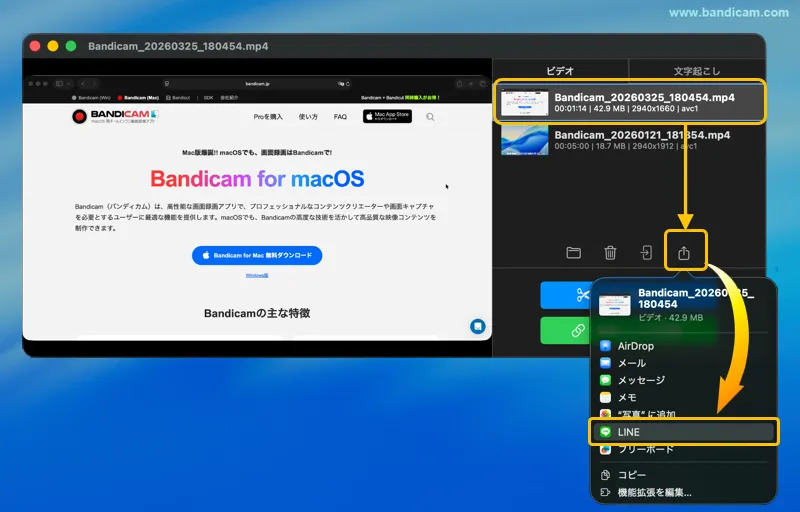Select Bandicam_20260325_180454.mp4 file name in list

point(644,97)
